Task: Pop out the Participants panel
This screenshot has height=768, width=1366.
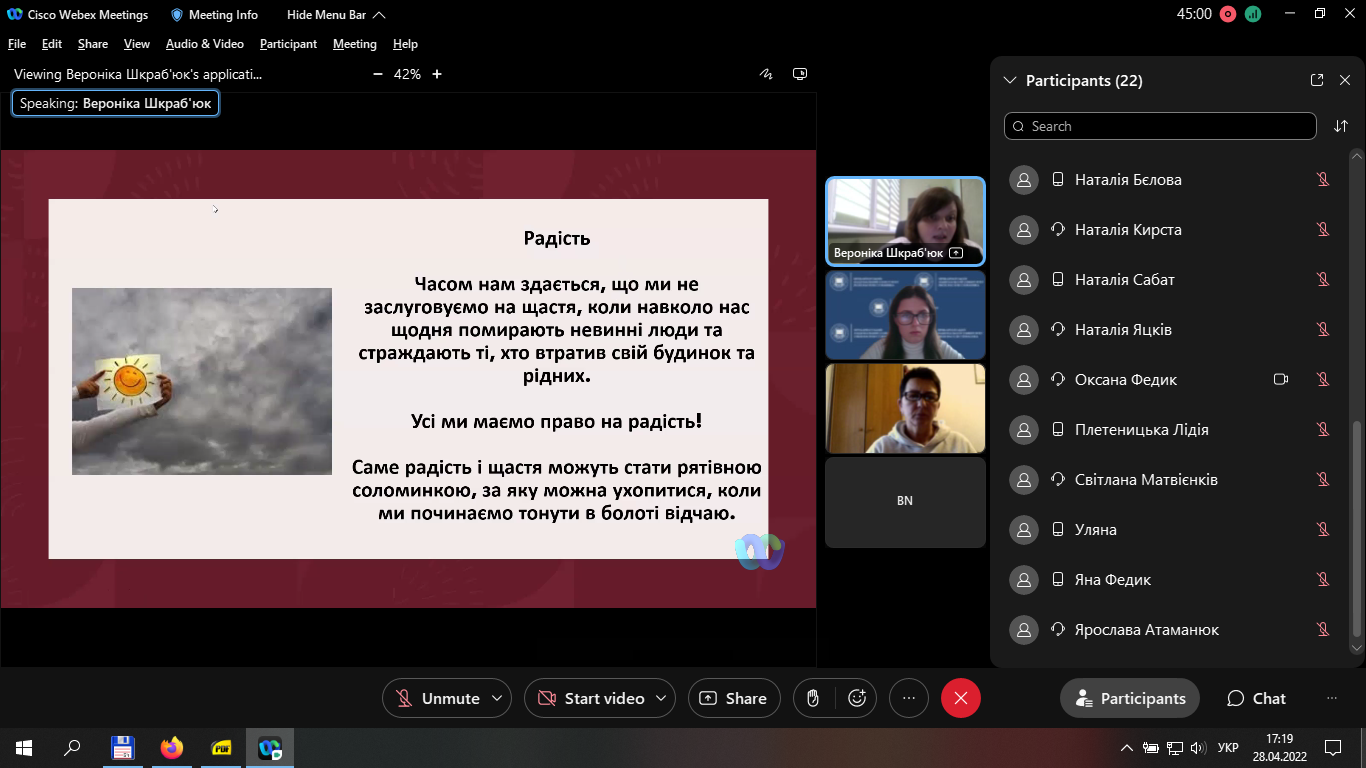Action: pos(1317,80)
